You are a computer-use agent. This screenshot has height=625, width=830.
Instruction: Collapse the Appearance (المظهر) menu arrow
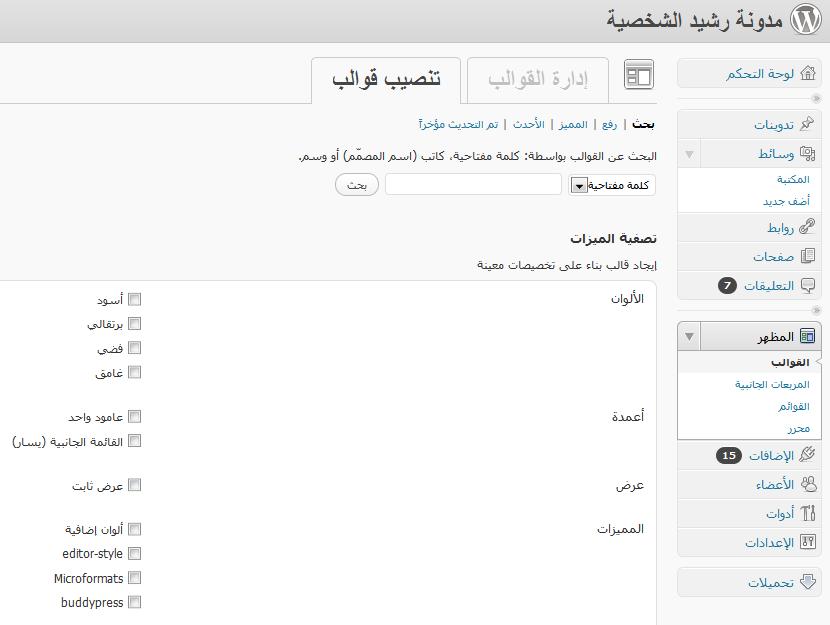[689, 337]
